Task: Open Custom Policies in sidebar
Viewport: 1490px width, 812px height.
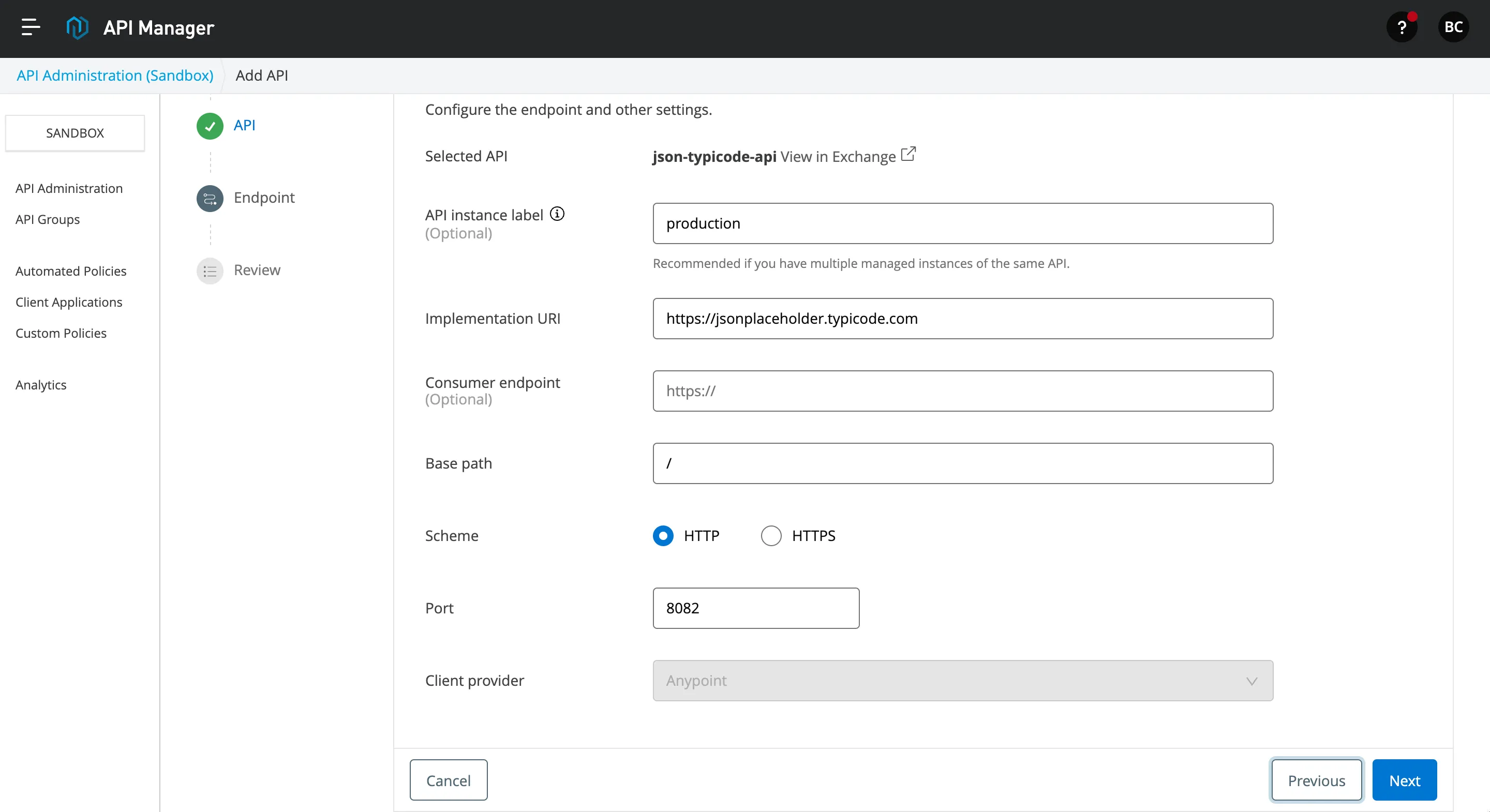Action: click(x=61, y=333)
